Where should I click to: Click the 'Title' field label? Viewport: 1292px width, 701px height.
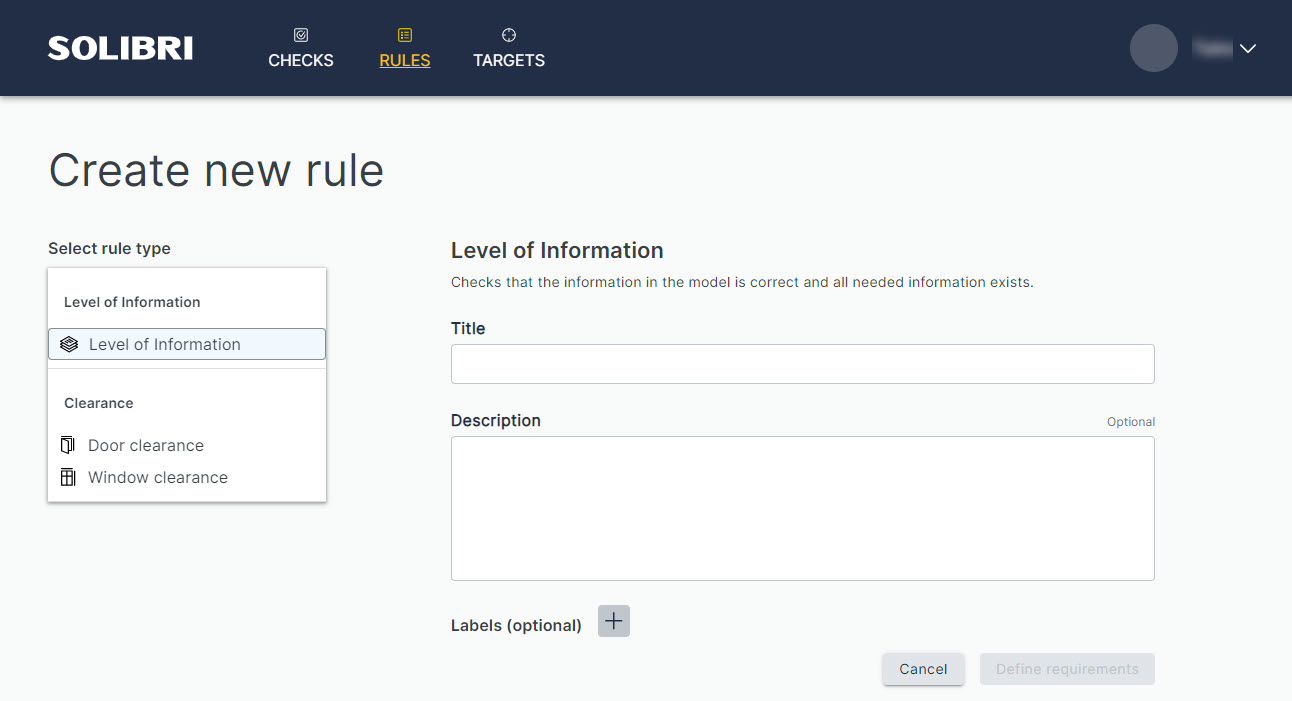click(x=468, y=328)
